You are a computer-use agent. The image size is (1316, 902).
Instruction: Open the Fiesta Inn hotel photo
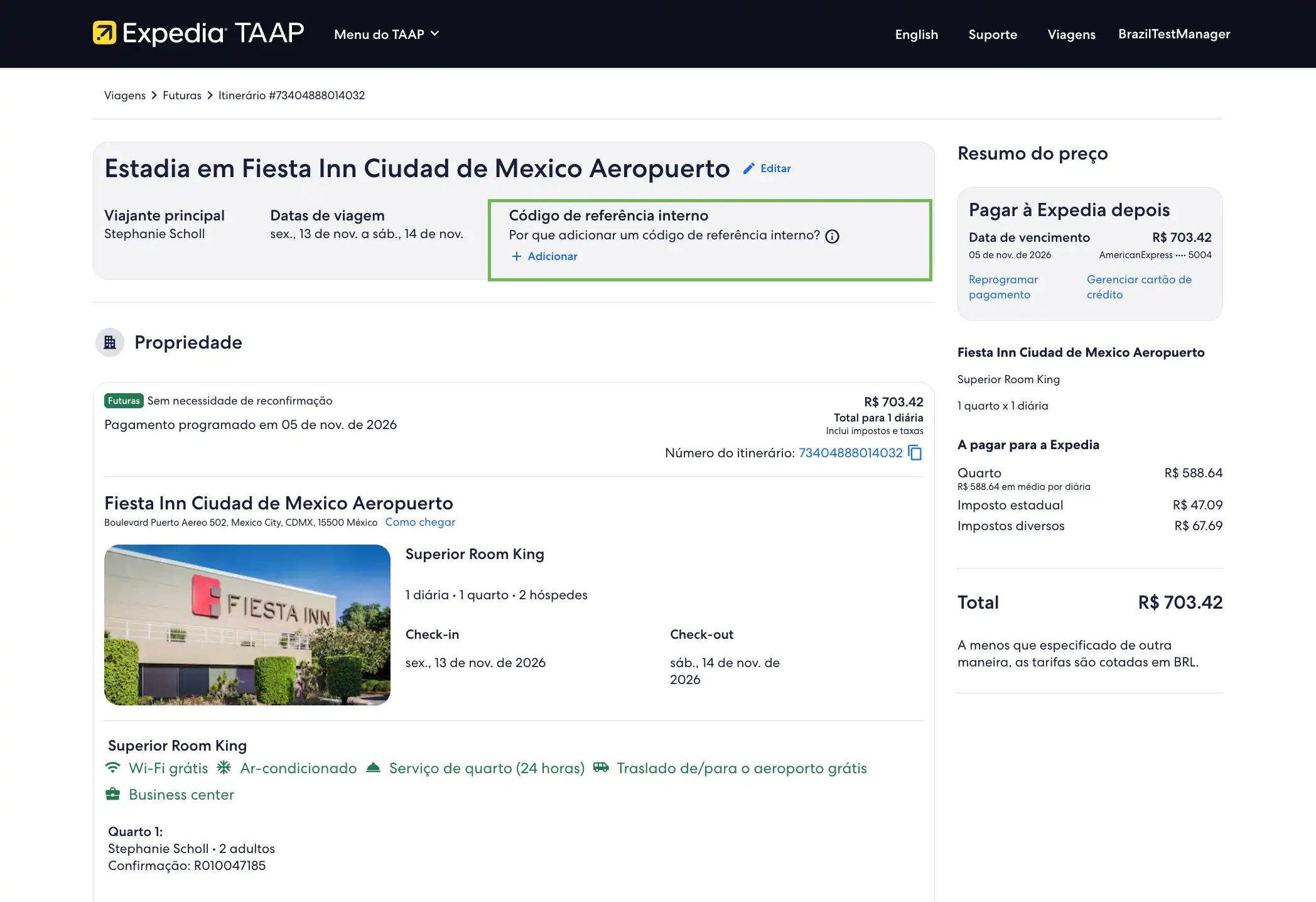click(x=247, y=625)
